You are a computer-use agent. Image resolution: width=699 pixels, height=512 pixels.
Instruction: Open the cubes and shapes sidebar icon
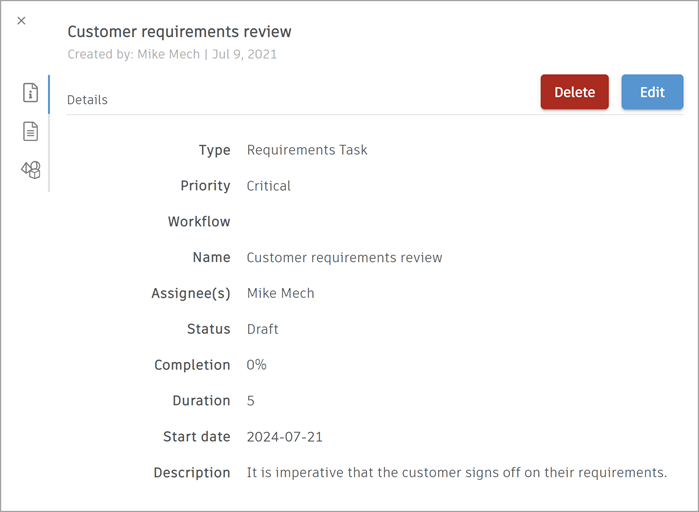click(x=31, y=170)
